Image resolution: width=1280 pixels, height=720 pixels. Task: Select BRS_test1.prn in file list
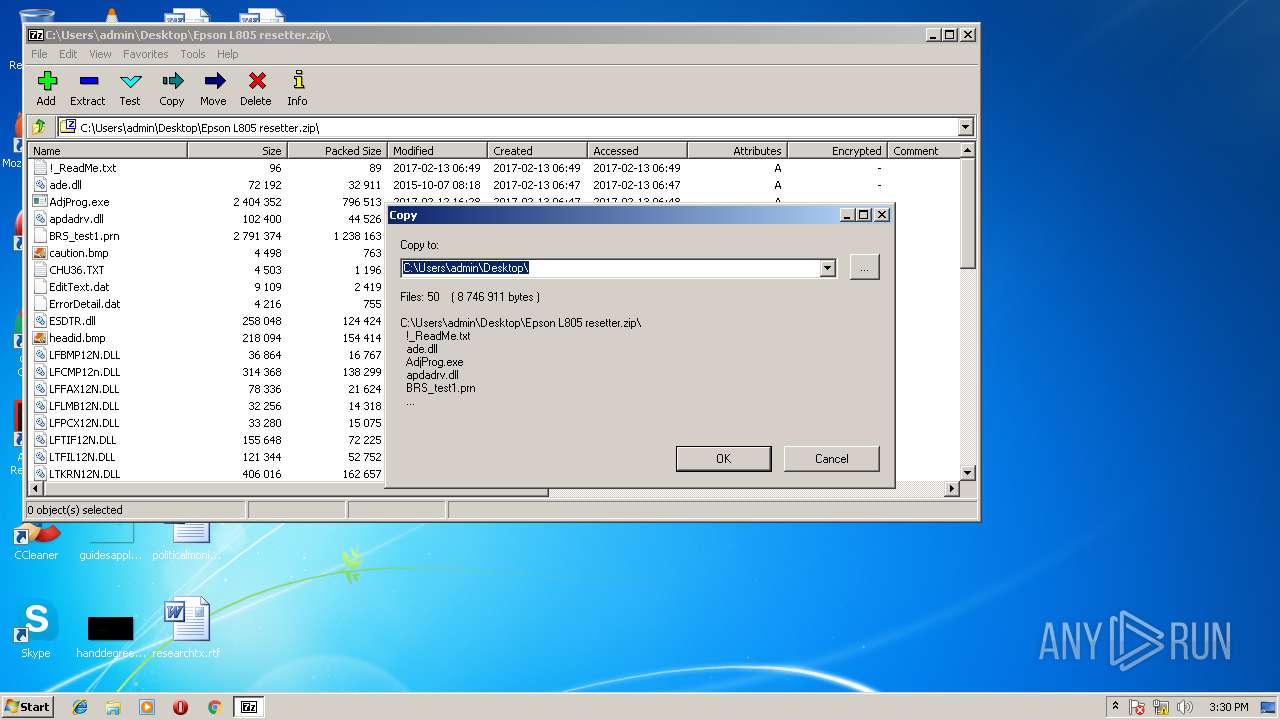84,236
